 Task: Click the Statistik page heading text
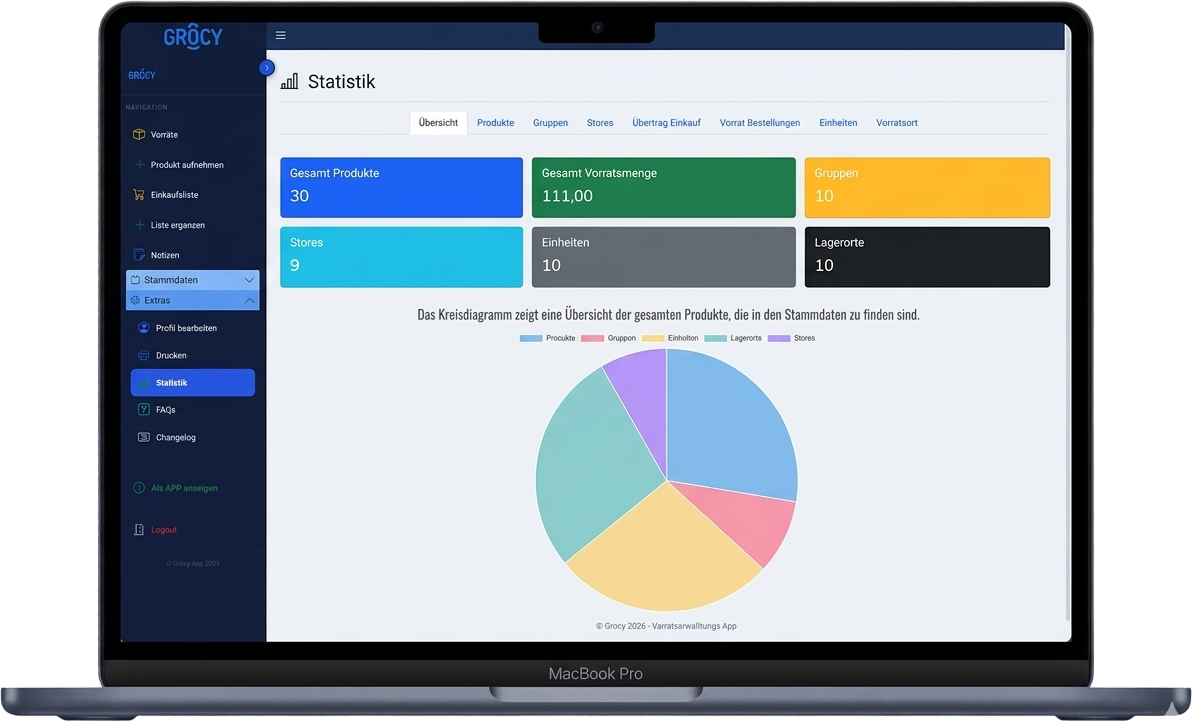pyautogui.click(x=341, y=81)
